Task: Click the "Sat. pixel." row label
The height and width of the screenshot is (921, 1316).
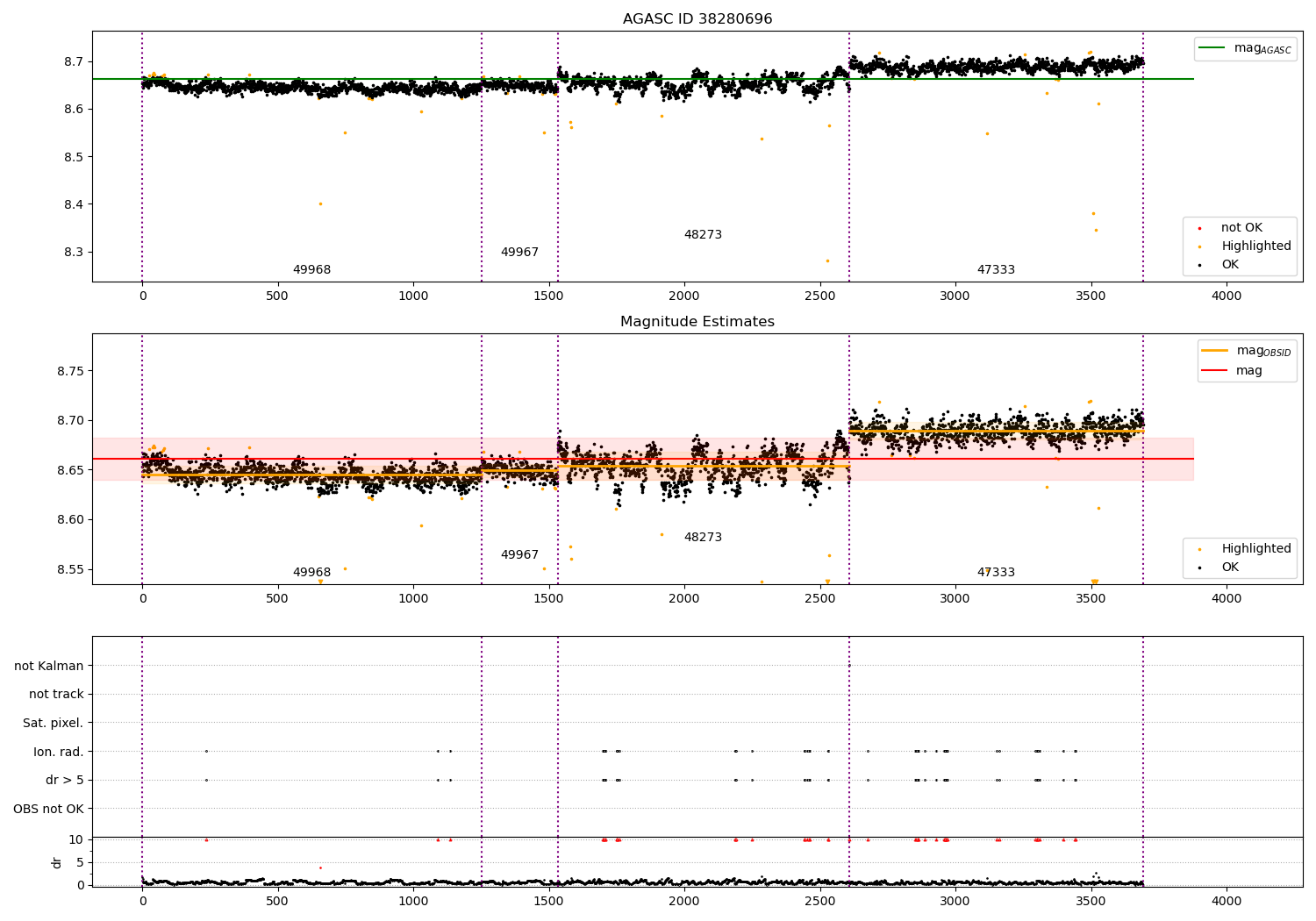Action: pos(54,724)
